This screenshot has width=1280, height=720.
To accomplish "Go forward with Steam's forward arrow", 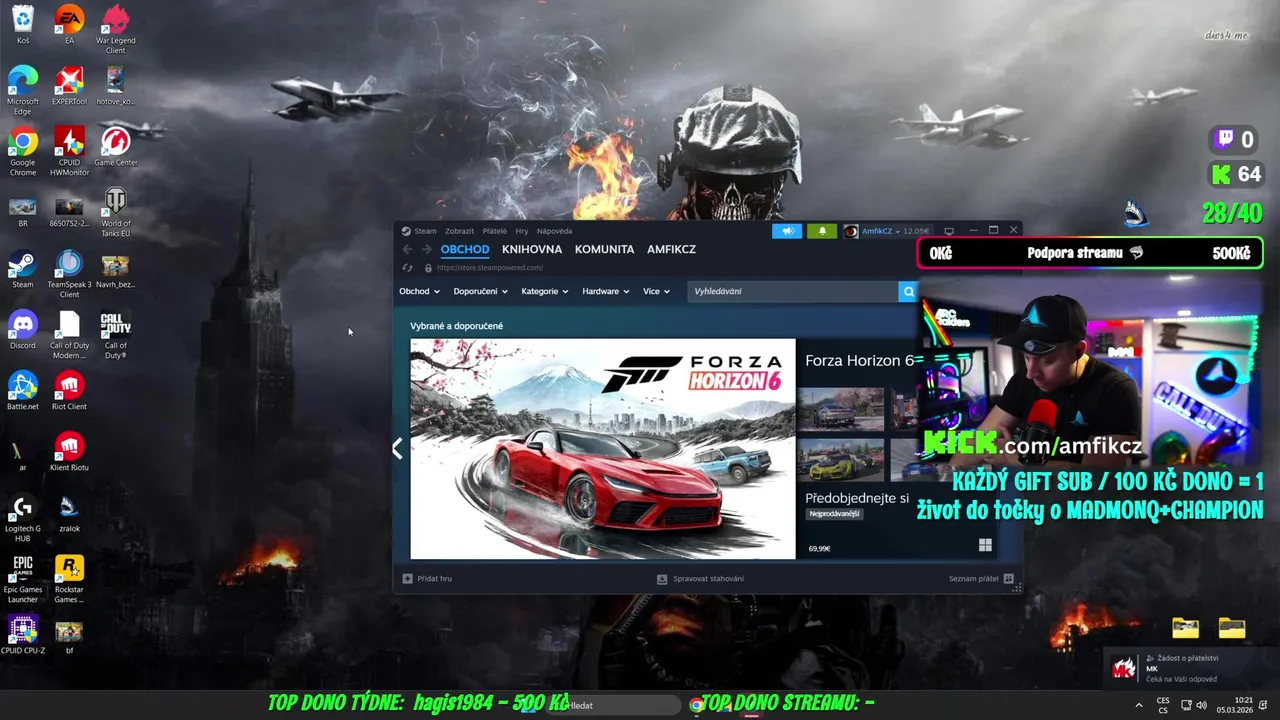I will (427, 250).
